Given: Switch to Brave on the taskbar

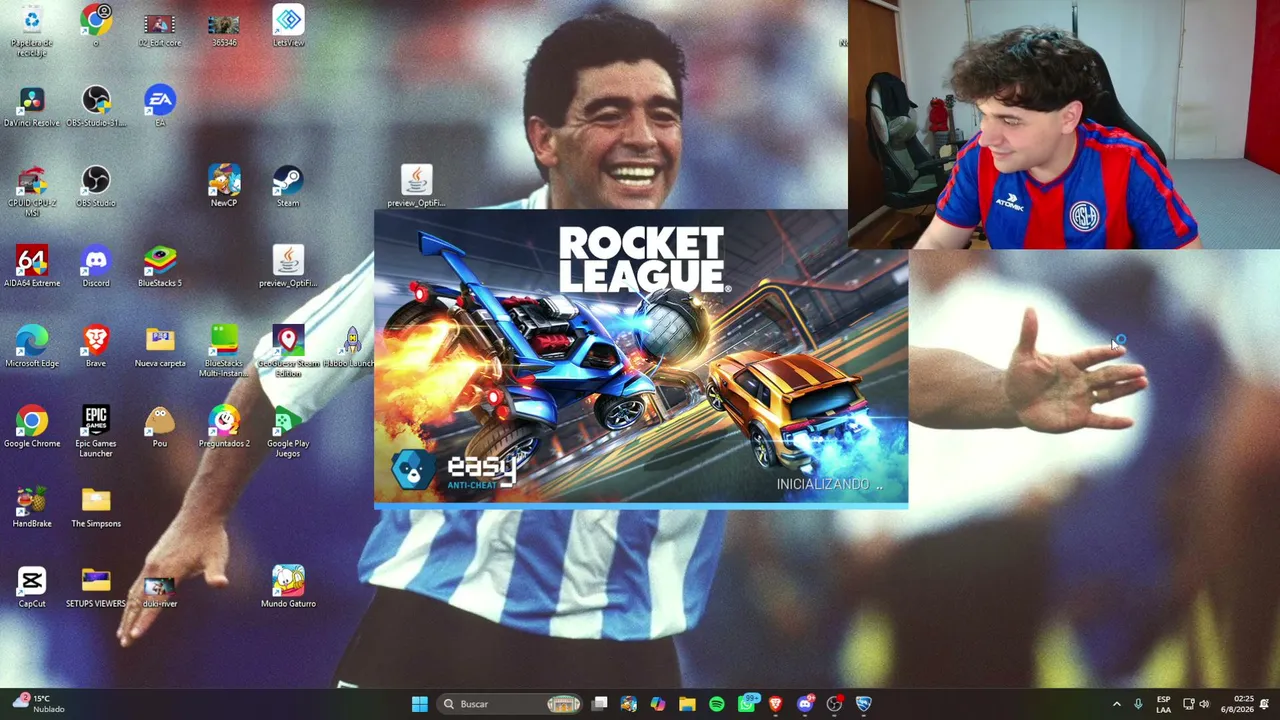Looking at the screenshot, I should coord(775,704).
